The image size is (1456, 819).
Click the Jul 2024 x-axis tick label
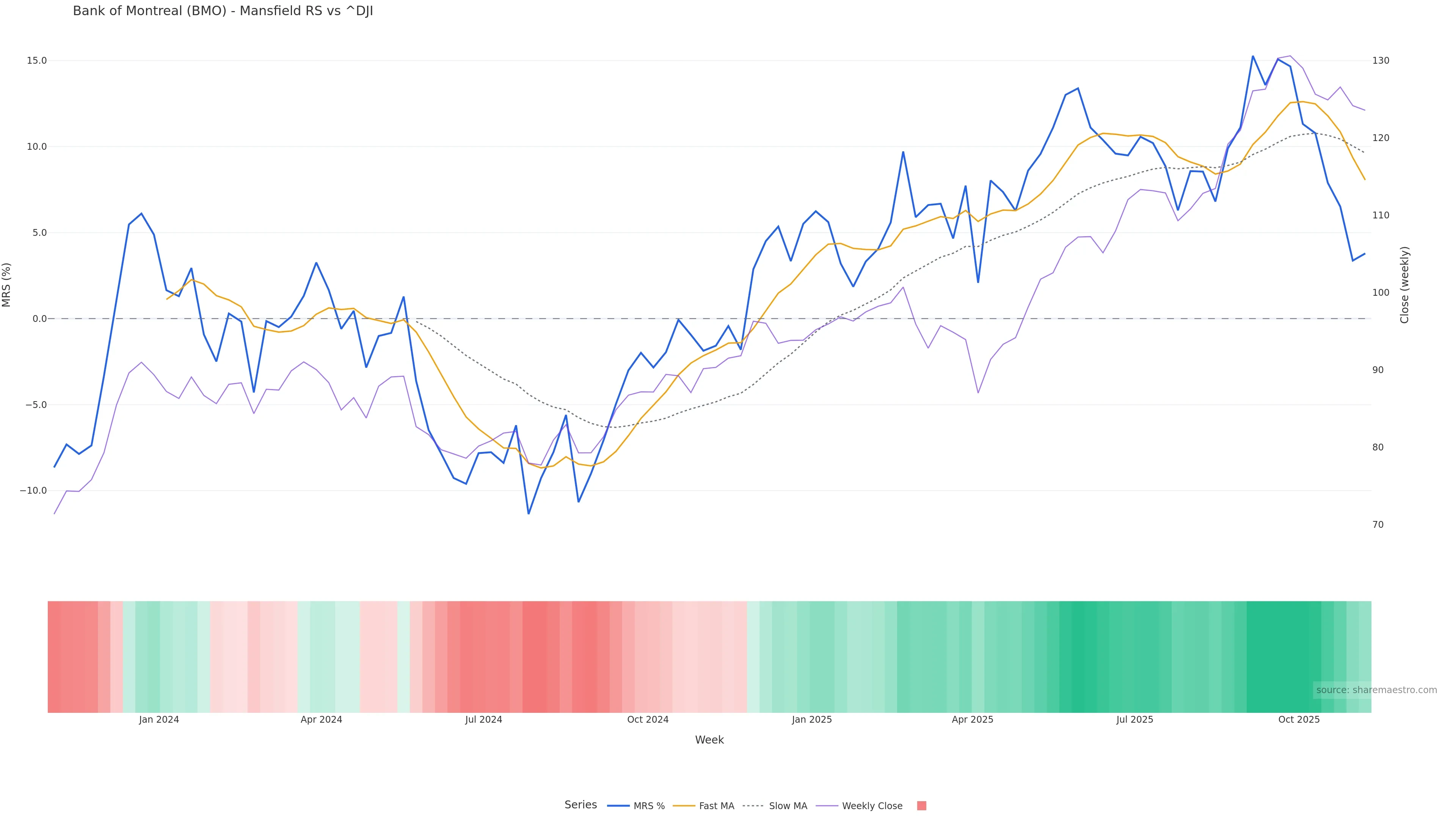483,720
